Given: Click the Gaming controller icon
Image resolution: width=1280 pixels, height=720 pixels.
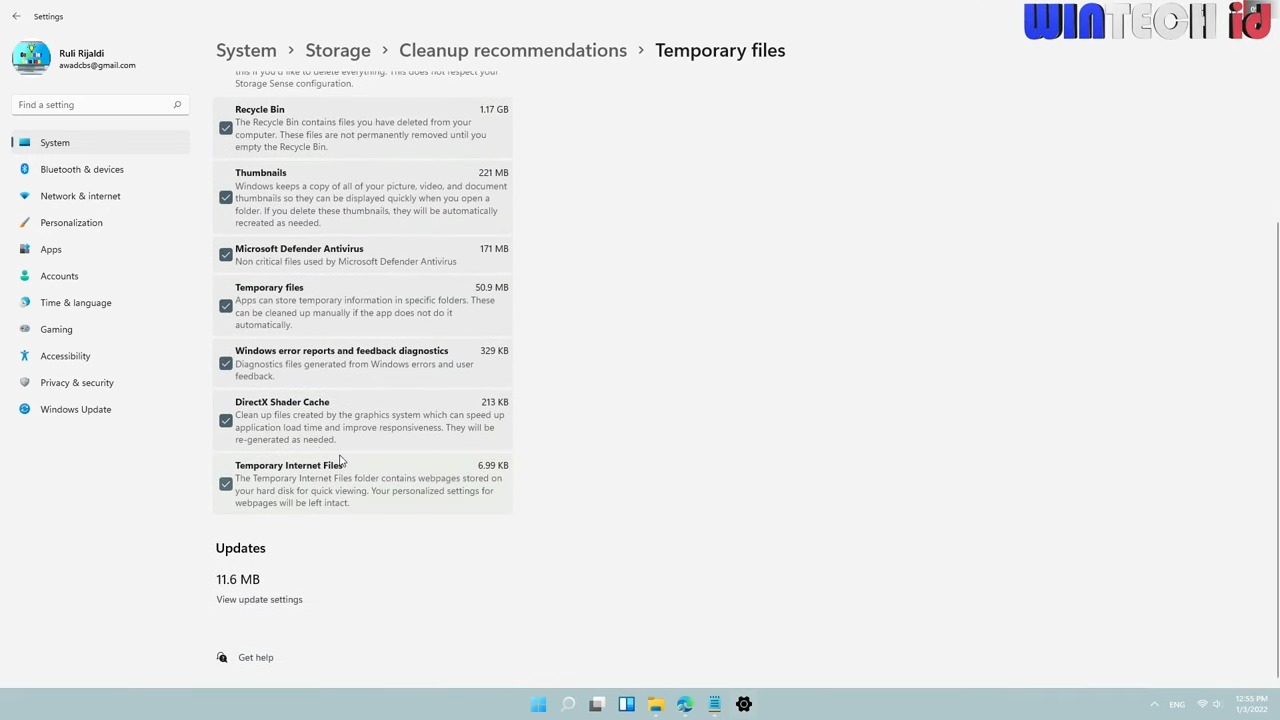Looking at the screenshot, I should coord(25,329).
